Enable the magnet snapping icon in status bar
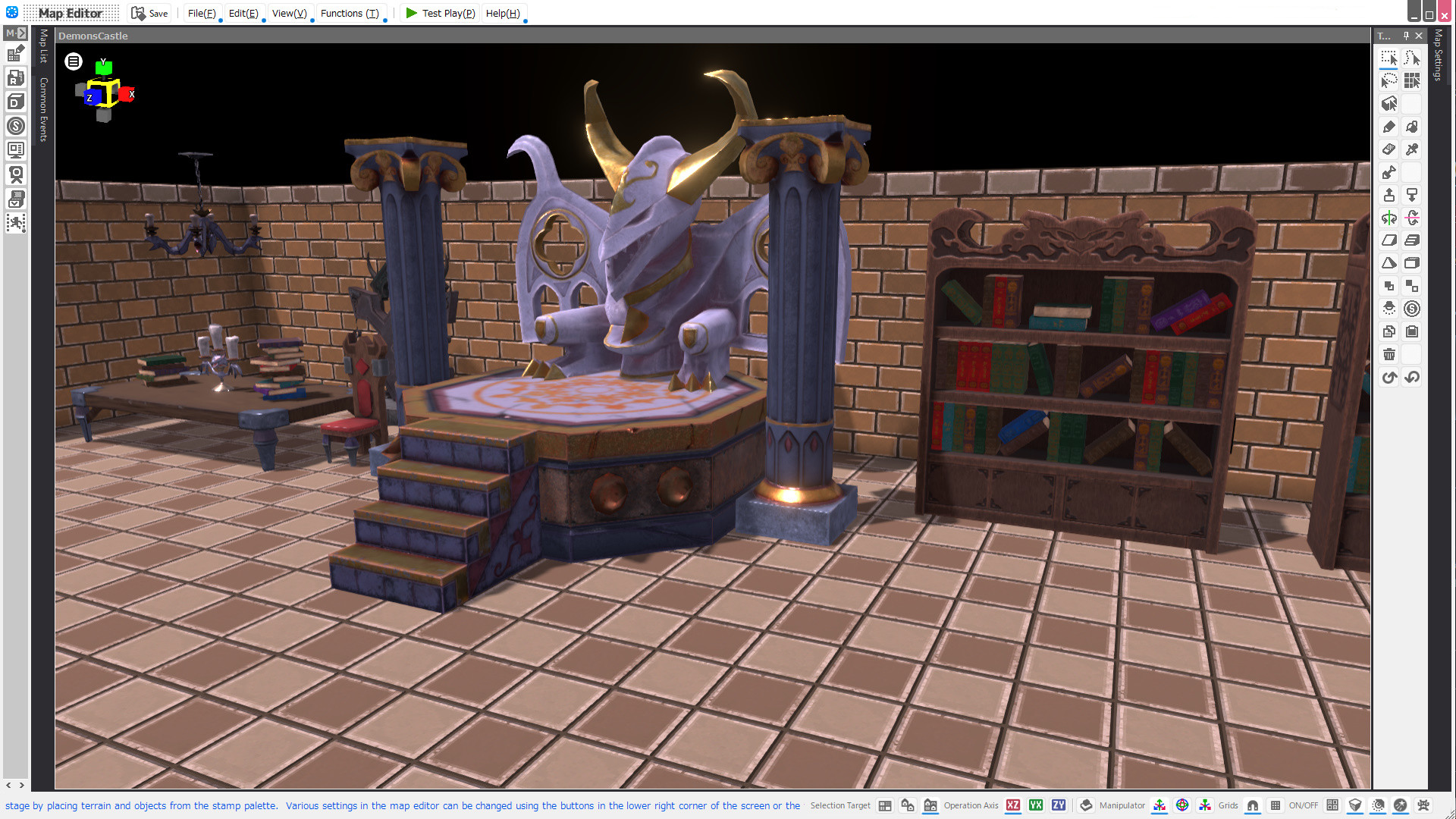1456x819 pixels. [1254, 805]
